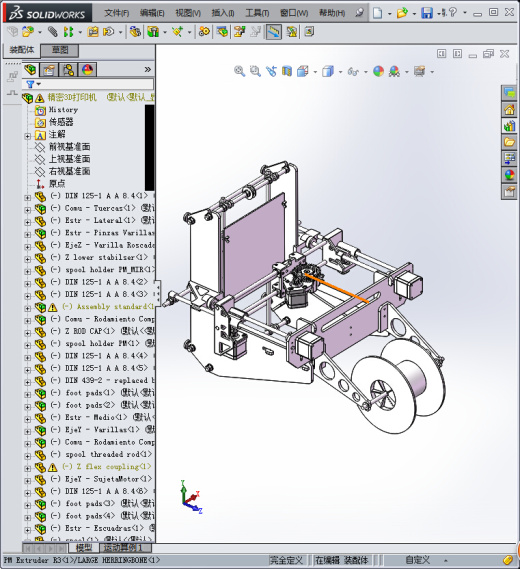Open the 编辑(E) menu

(x=152, y=13)
